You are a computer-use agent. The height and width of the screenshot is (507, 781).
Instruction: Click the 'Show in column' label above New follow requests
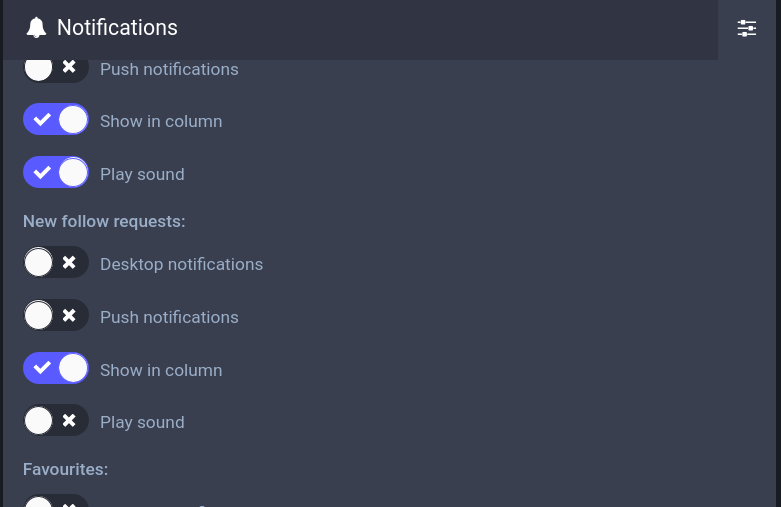click(x=161, y=121)
